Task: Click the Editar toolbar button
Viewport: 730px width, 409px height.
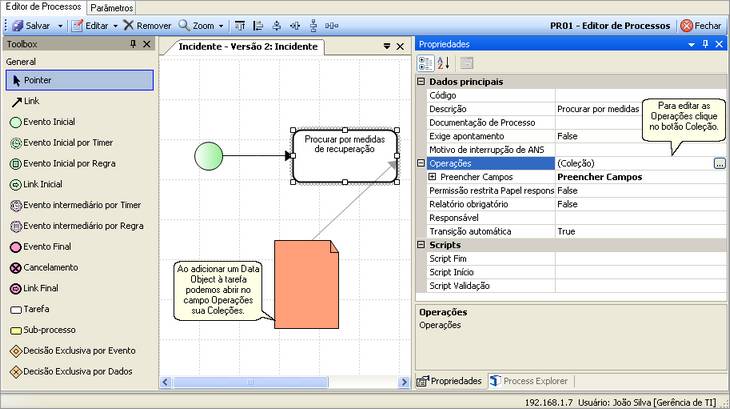Action: click(x=90, y=26)
